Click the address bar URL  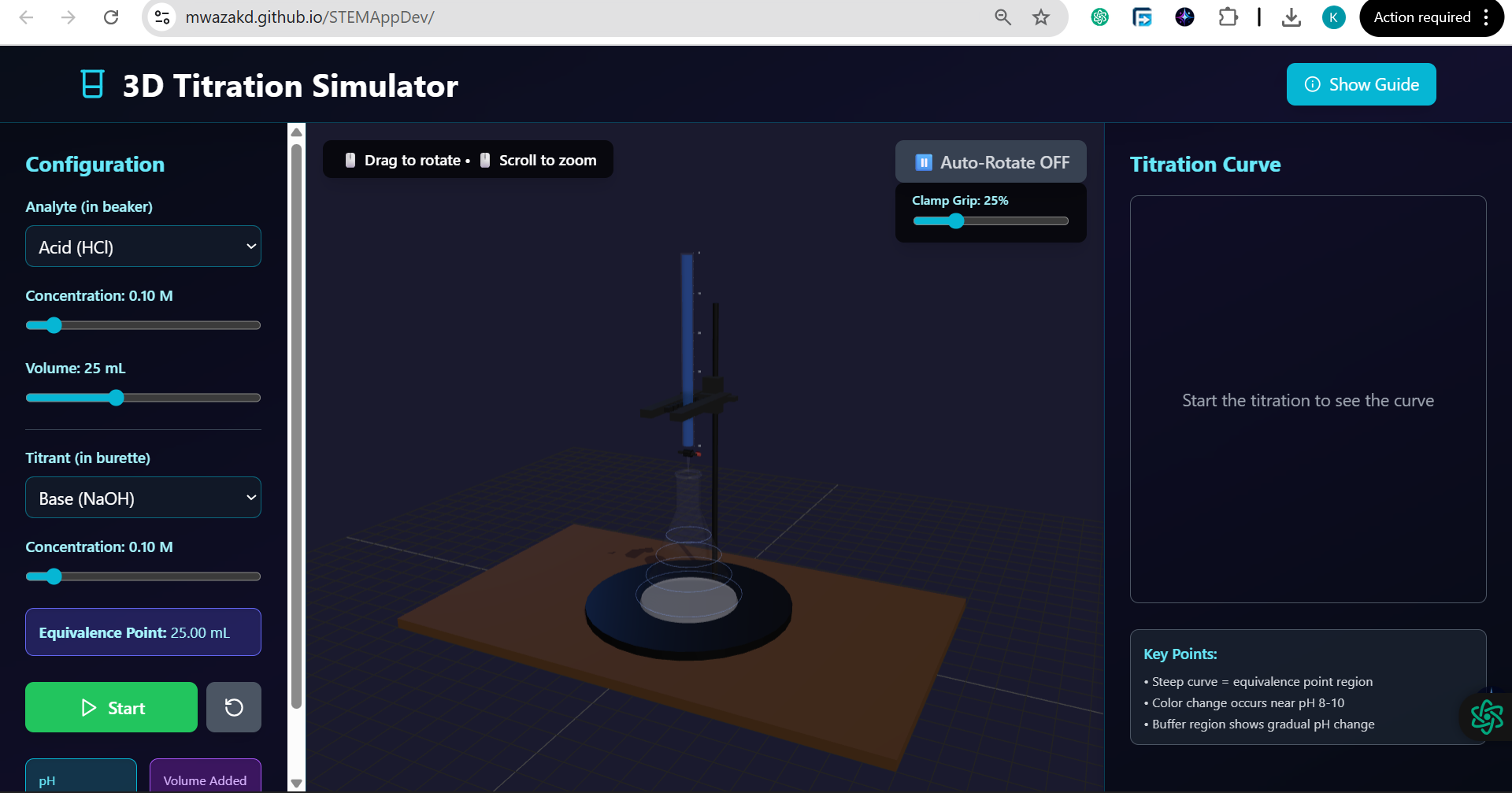[x=309, y=17]
